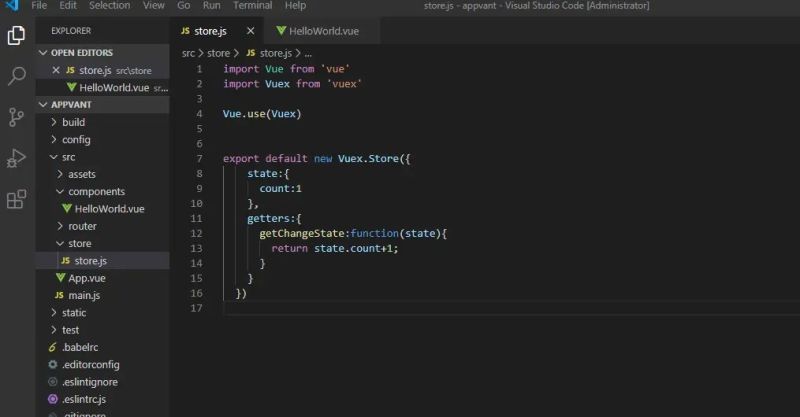Click the .editorconfig gear icon
The image size is (800, 417).
pyautogui.click(x=53, y=364)
